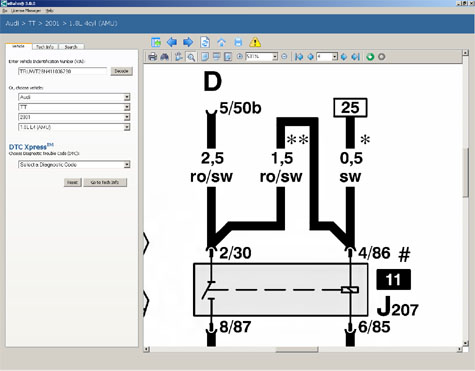Click the DTC Xpress heading

[x=31, y=147]
